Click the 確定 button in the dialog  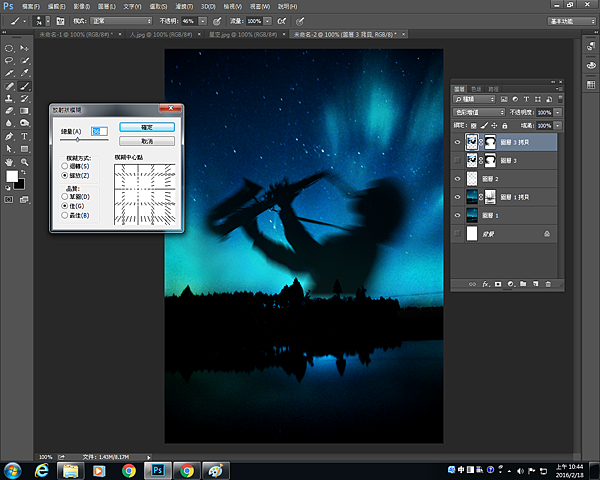coord(147,127)
